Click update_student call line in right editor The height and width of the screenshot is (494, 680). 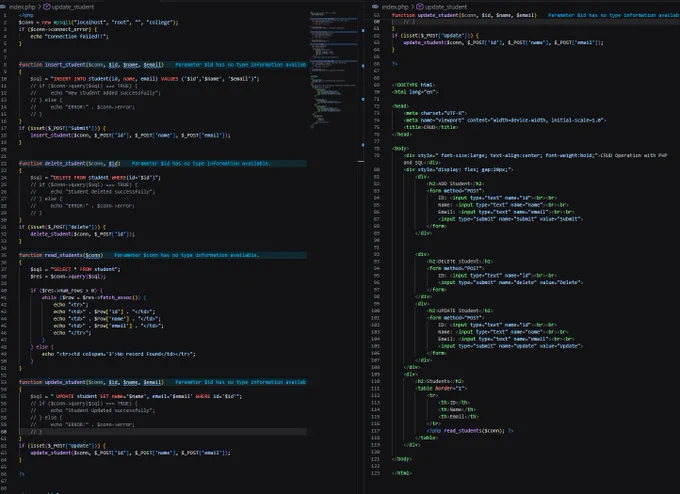503,43
